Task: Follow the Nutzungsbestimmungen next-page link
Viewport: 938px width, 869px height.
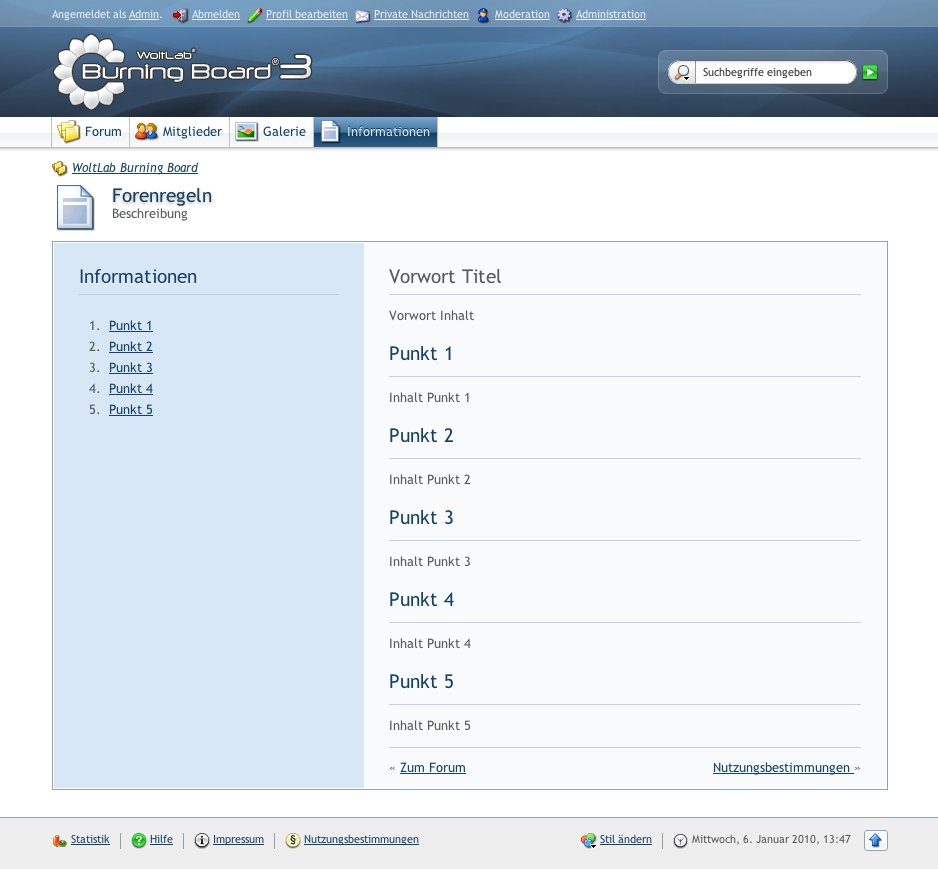Action: (781, 768)
